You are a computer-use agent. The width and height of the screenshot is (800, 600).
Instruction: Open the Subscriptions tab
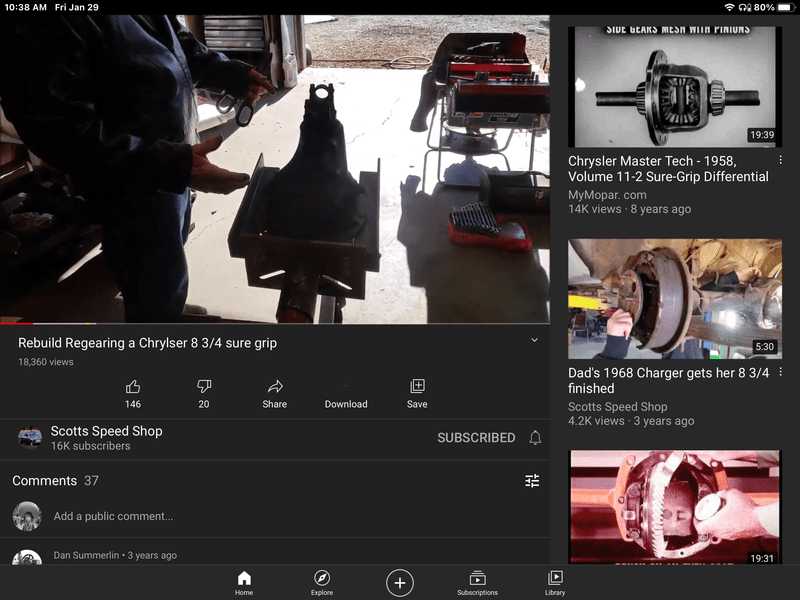point(477,583)
